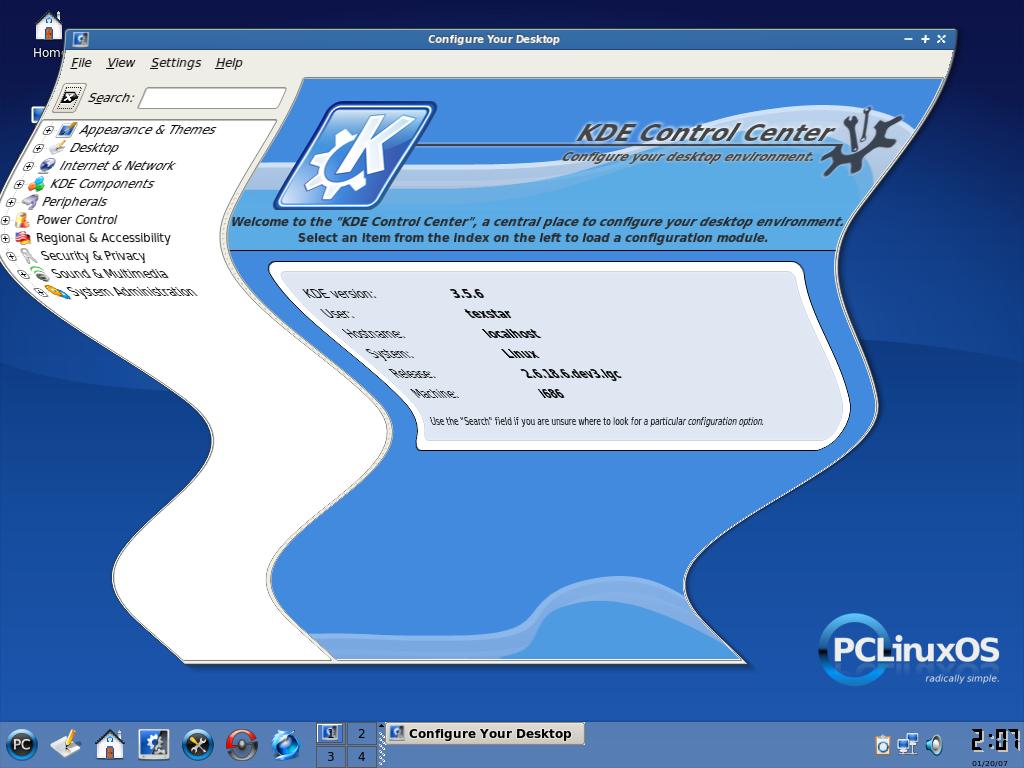Click the Regional & Accessibility flag icon
Screen dimensions: 1024x768
tap(23, 238)
